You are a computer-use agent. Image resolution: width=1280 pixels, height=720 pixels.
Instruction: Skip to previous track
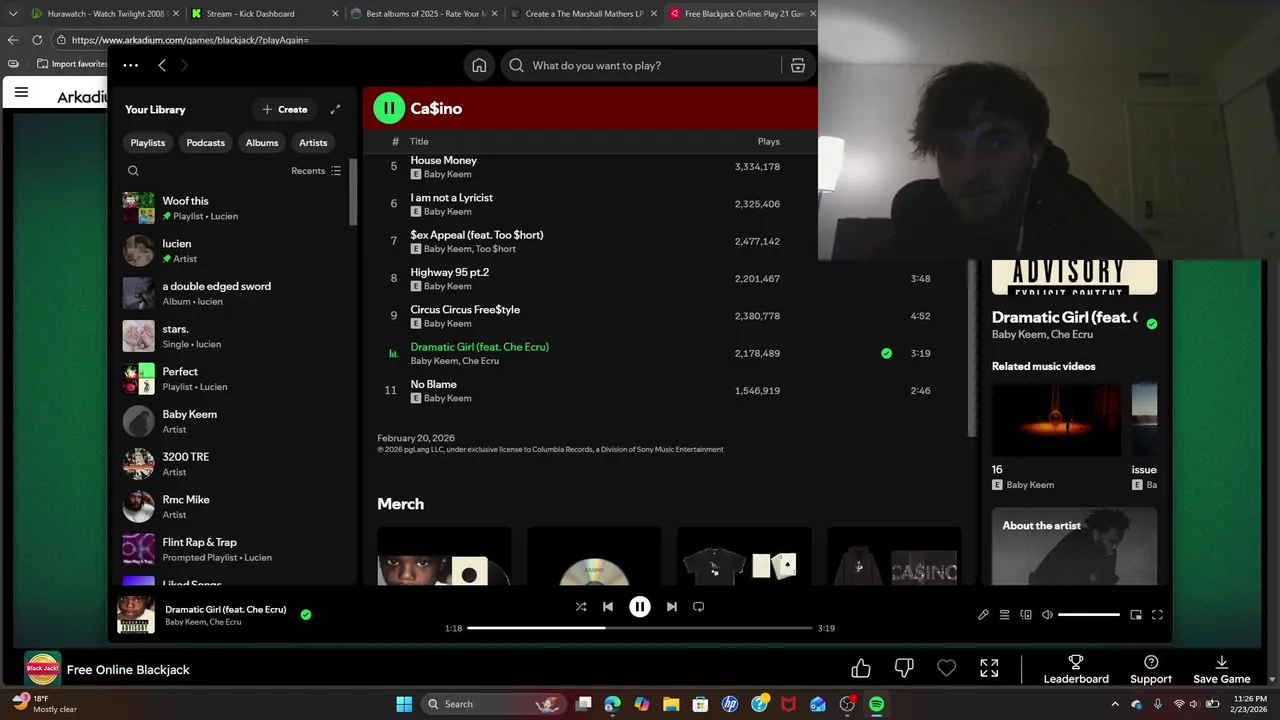608,606
